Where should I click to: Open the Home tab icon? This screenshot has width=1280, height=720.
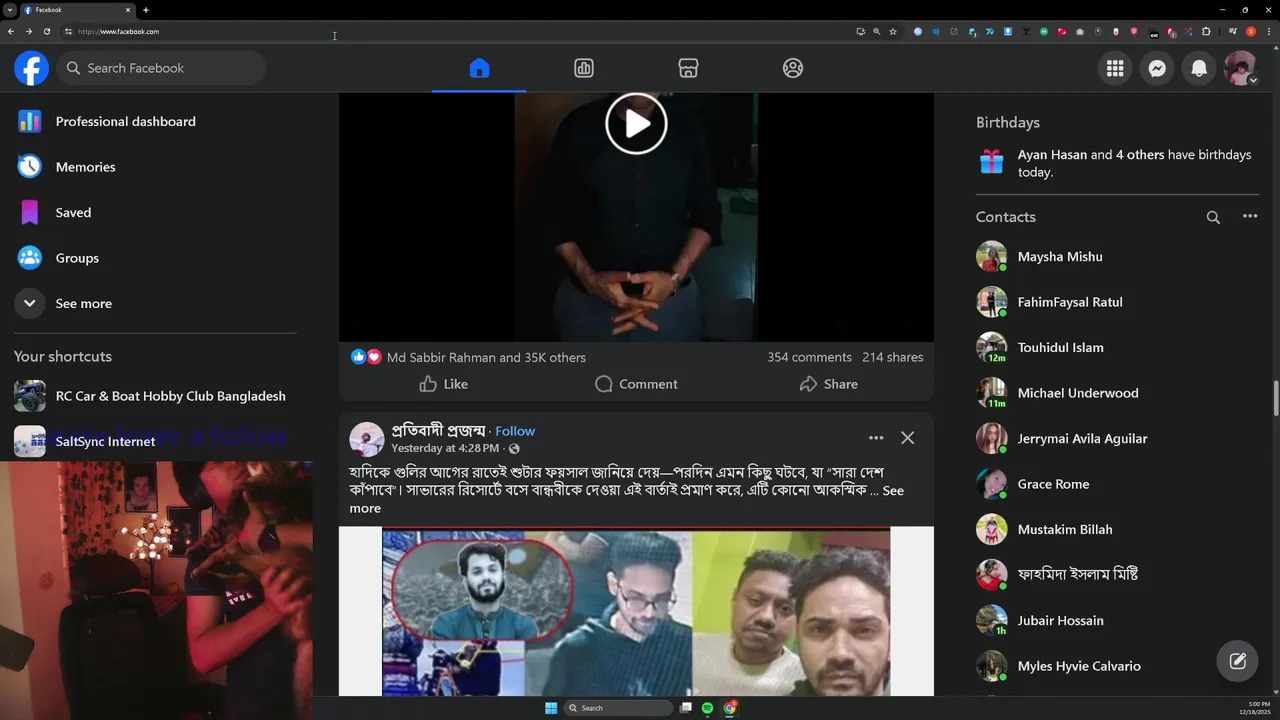(x=479, y=68)
